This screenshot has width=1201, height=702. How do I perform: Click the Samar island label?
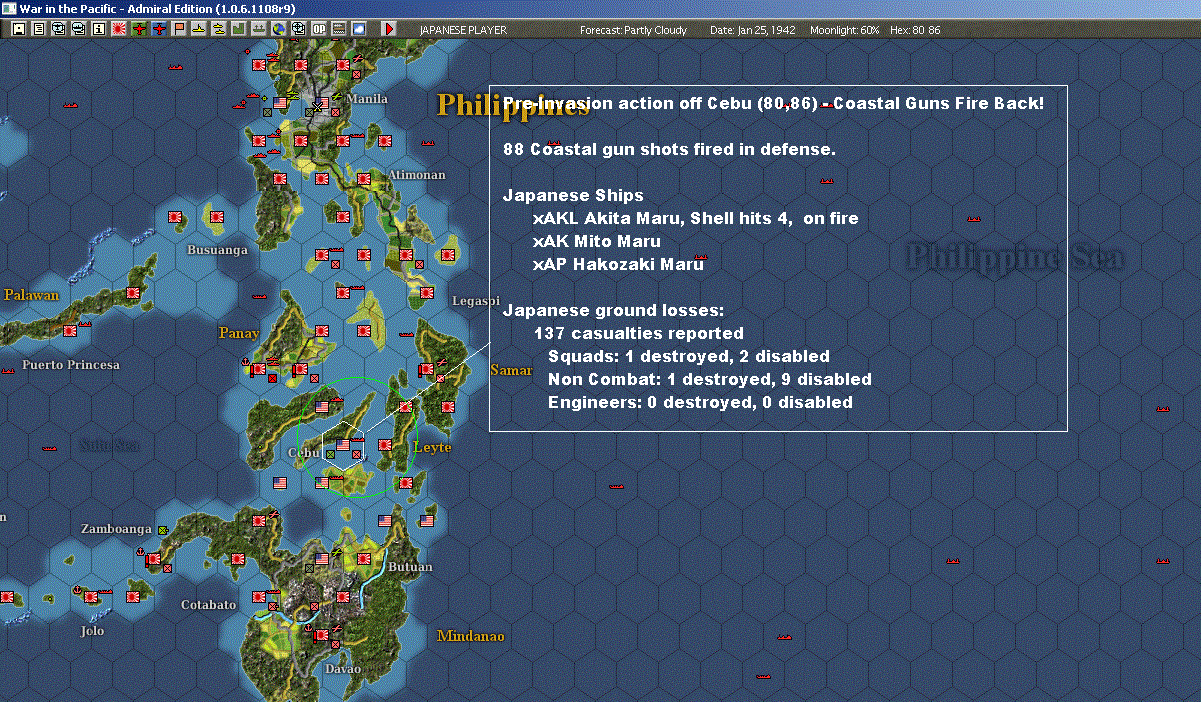(510, 371)
